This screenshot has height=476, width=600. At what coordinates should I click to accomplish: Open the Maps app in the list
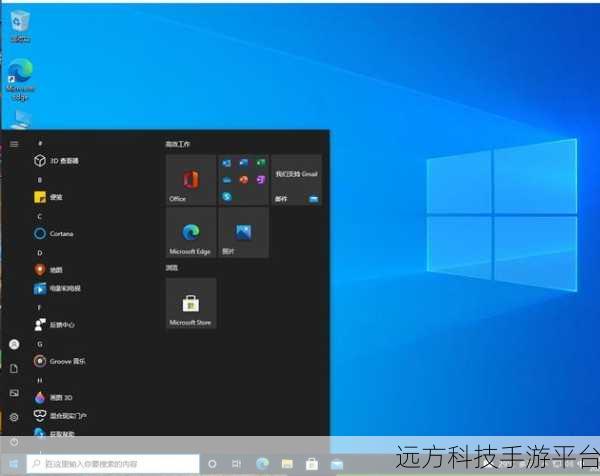tap(49, 270)
